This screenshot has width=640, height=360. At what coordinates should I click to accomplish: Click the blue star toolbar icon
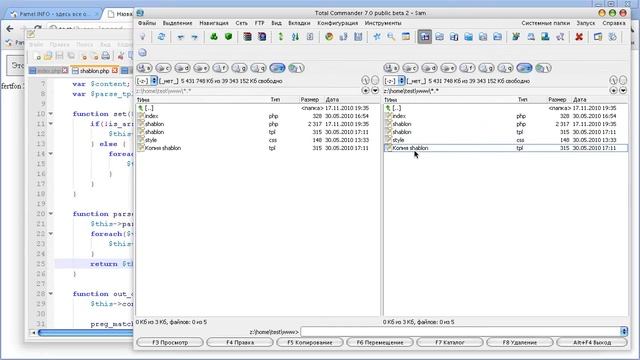(377, 37)
